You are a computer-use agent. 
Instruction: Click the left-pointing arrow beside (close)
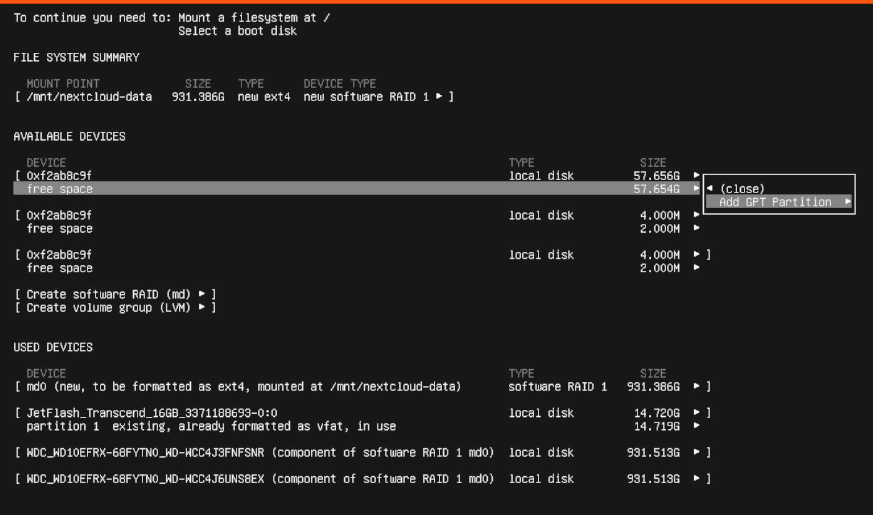pyautogui.click(x=710, y=188)
